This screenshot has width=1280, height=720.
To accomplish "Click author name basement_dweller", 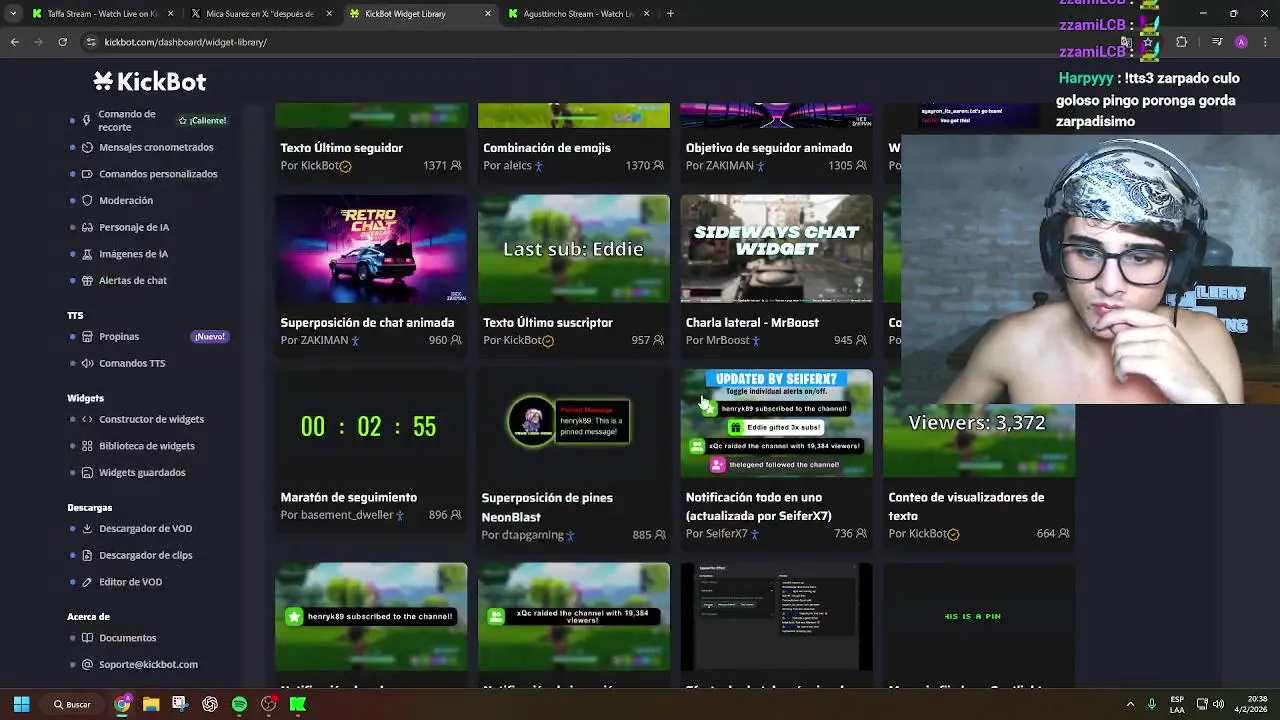I will [x=349, y=515].
